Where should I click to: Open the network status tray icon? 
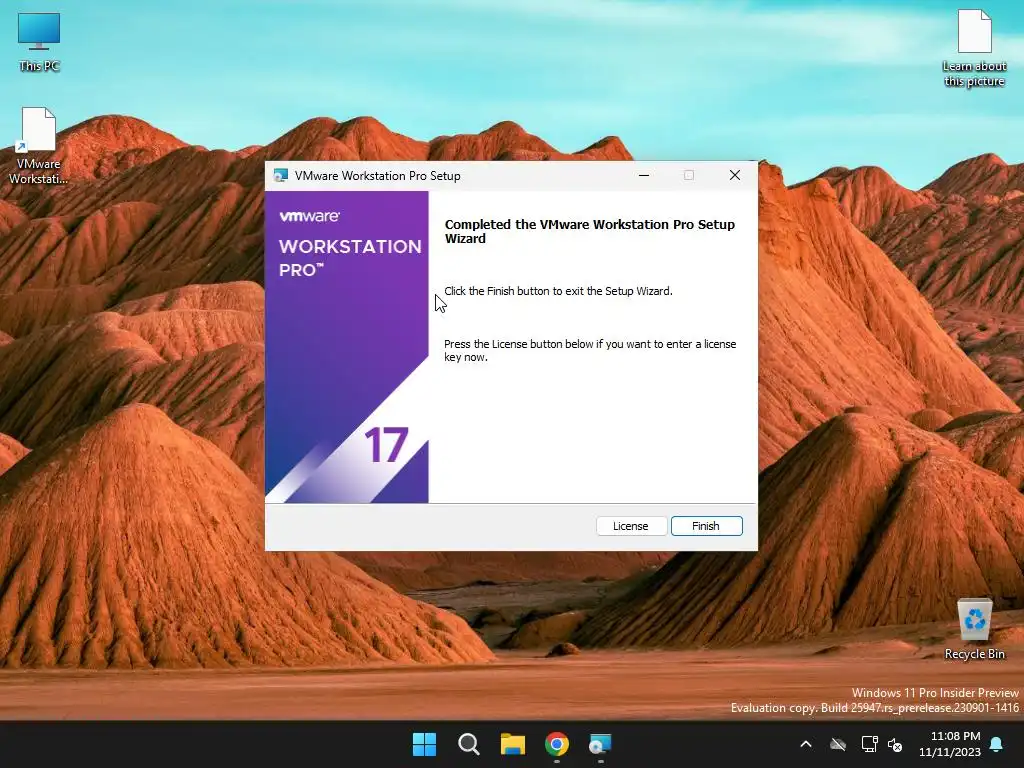coord(869,744)
